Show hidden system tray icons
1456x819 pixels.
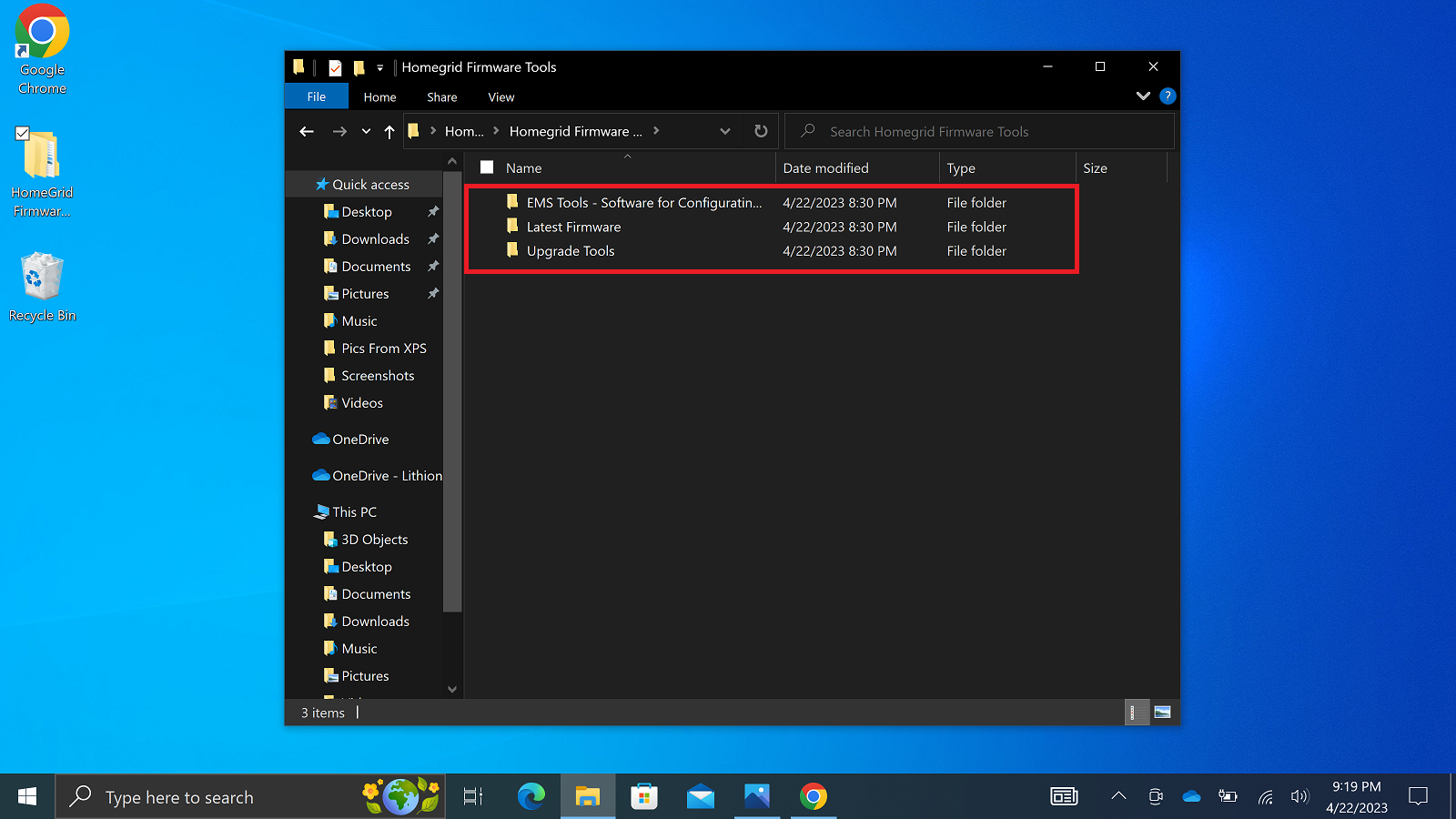coord(1118,797)
